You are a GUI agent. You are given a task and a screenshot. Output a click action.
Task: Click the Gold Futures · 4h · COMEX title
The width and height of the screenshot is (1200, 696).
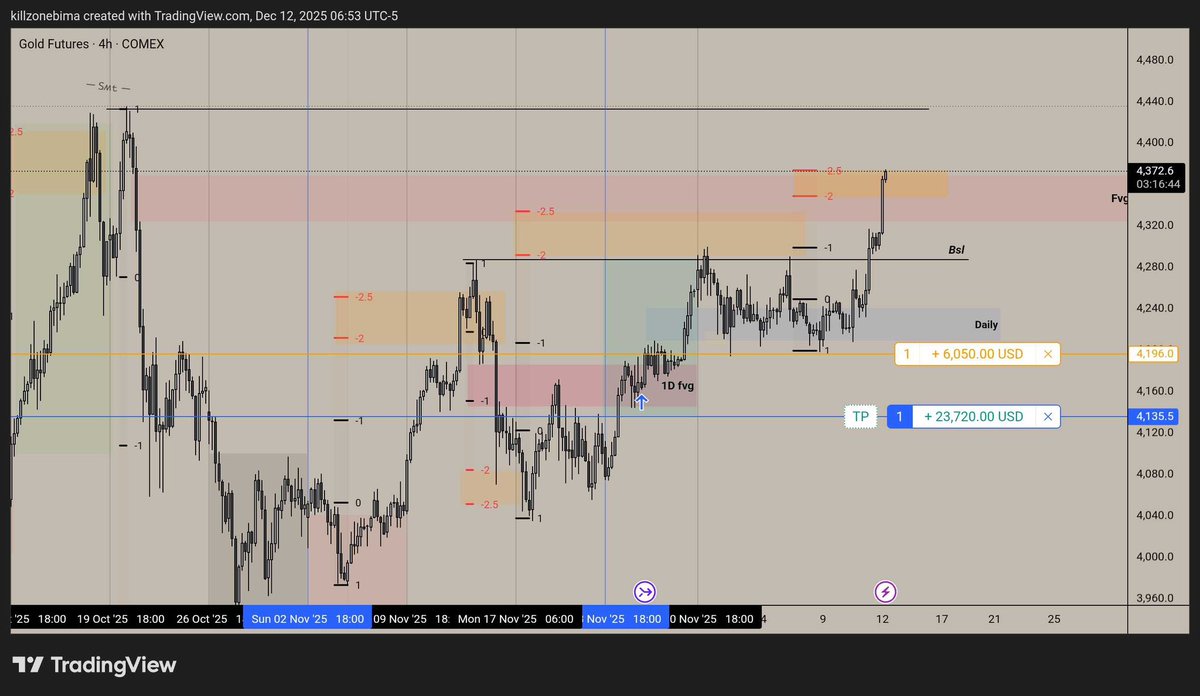91,44
